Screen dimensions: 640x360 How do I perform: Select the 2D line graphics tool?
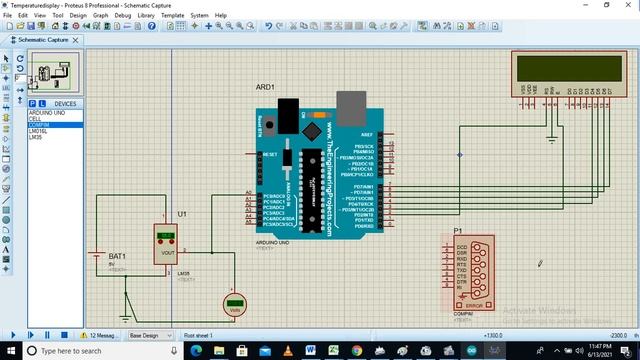(6, 200)
